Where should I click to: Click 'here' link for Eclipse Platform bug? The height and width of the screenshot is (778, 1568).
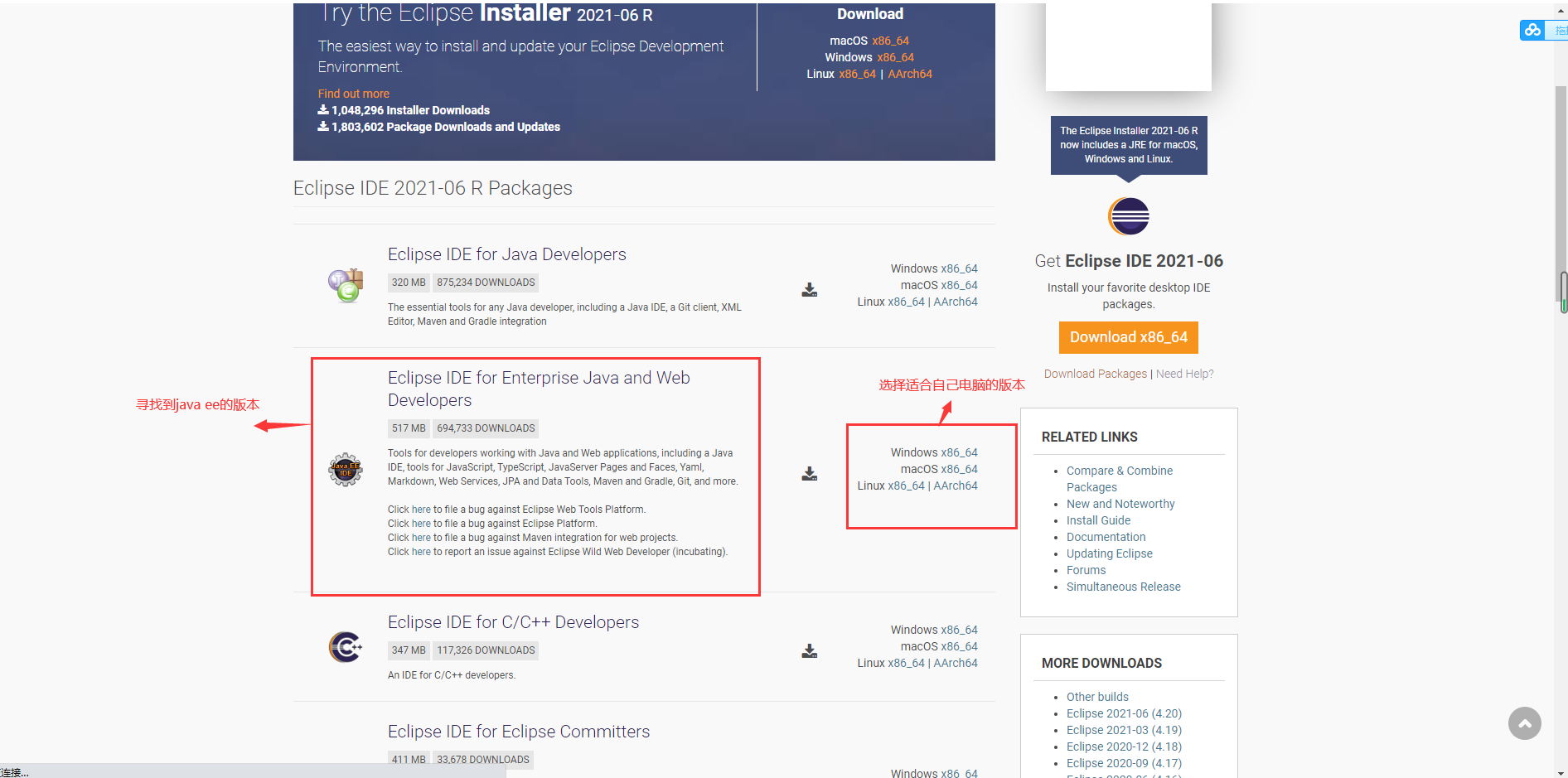pos(421,524)
